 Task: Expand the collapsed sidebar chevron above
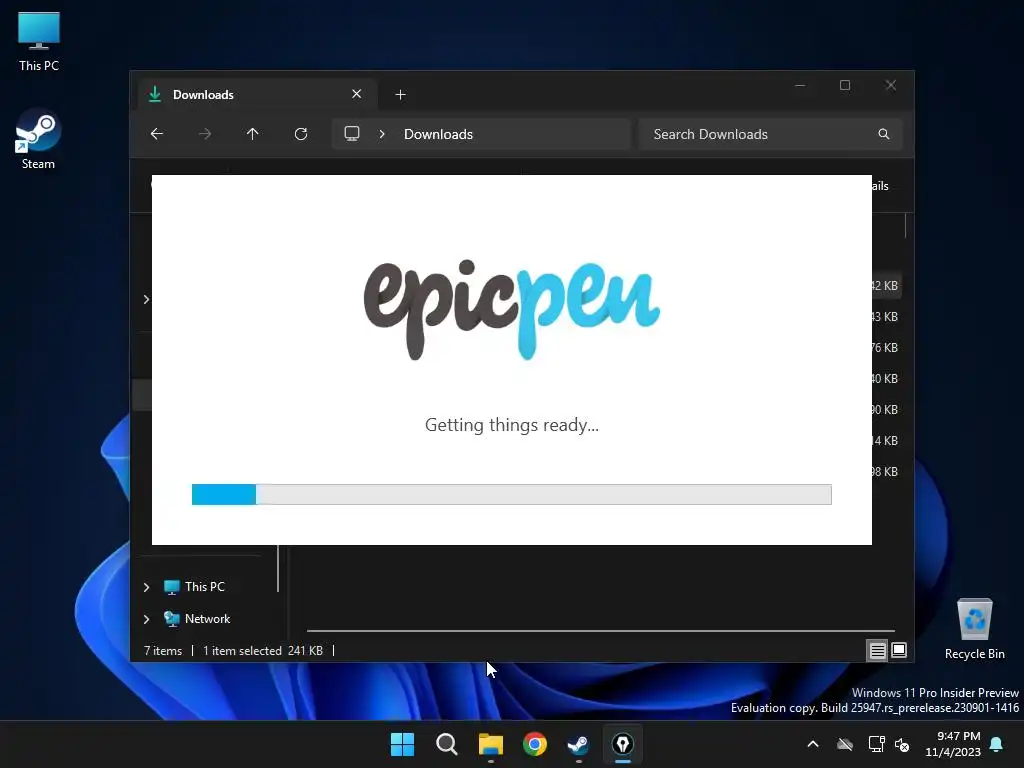coord(146,299)
